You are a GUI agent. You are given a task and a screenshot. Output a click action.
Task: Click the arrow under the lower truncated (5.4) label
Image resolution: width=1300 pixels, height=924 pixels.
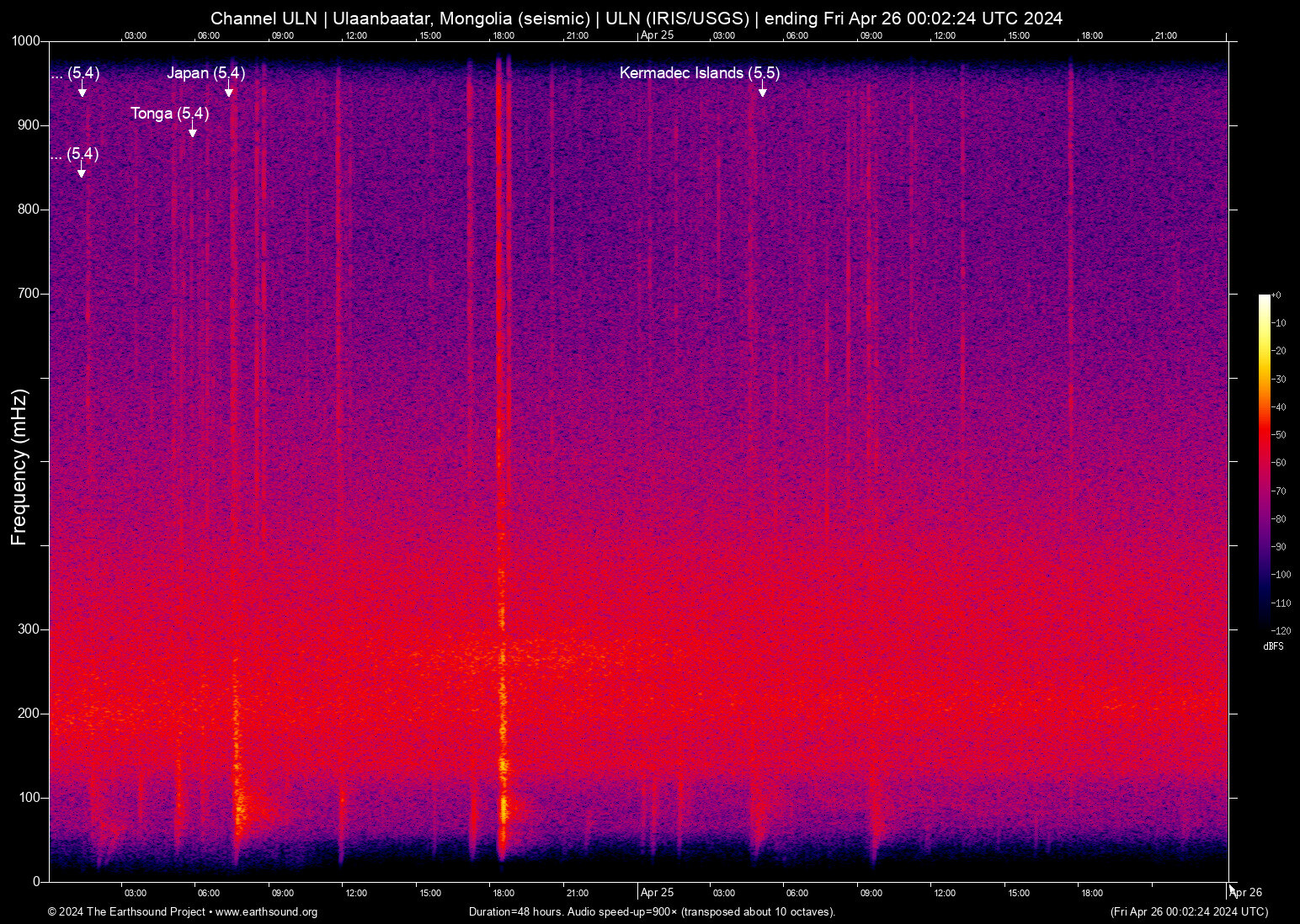pyautogui.click(x=82, y=172)
